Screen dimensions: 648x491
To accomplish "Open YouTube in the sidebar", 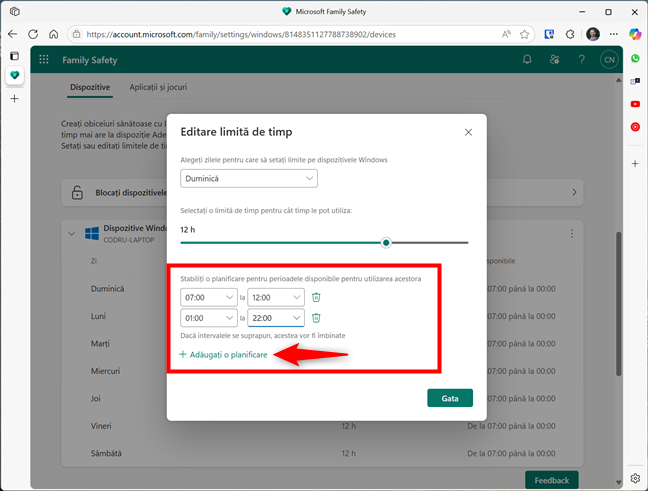I will [635, 104].
